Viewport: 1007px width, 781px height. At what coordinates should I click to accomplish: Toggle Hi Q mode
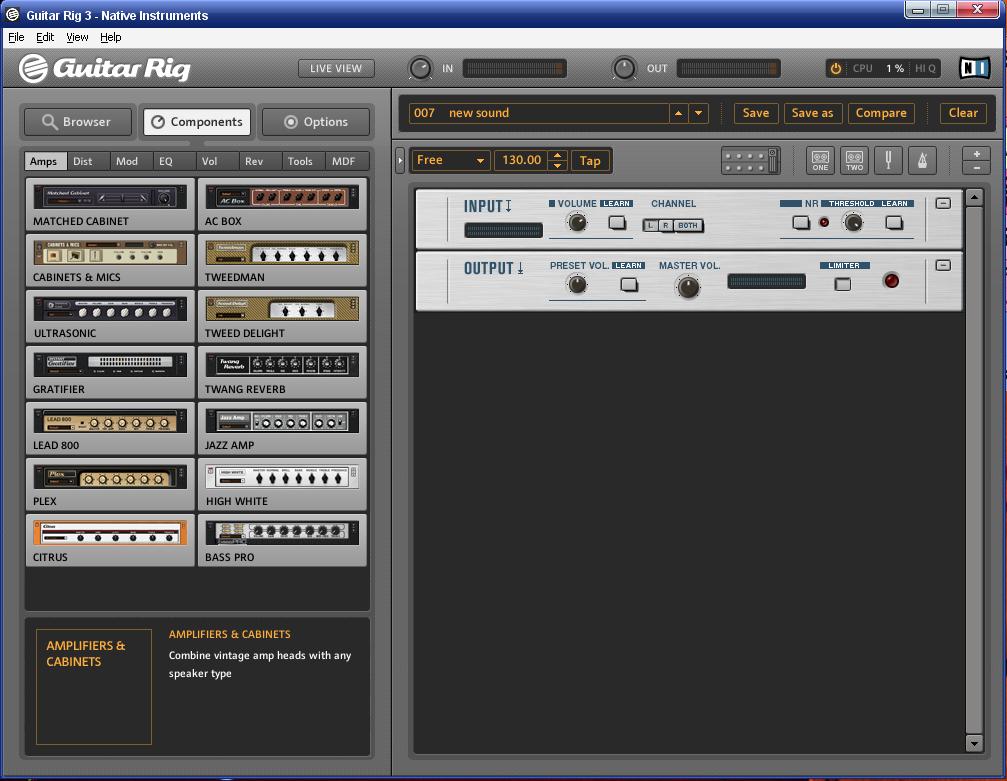click(x=925, y=69)
